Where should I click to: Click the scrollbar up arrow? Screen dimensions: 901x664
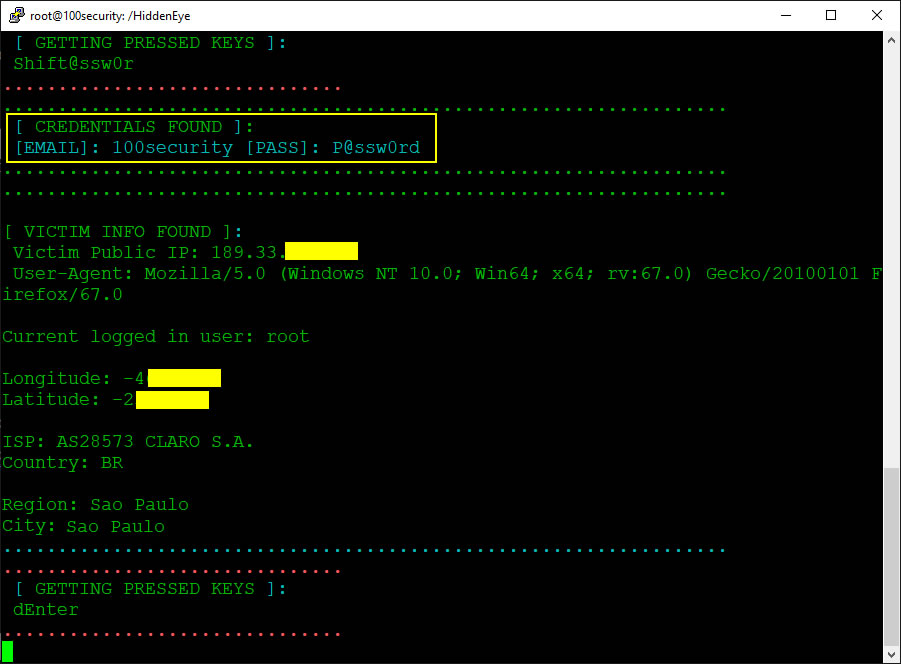point(891,39)
